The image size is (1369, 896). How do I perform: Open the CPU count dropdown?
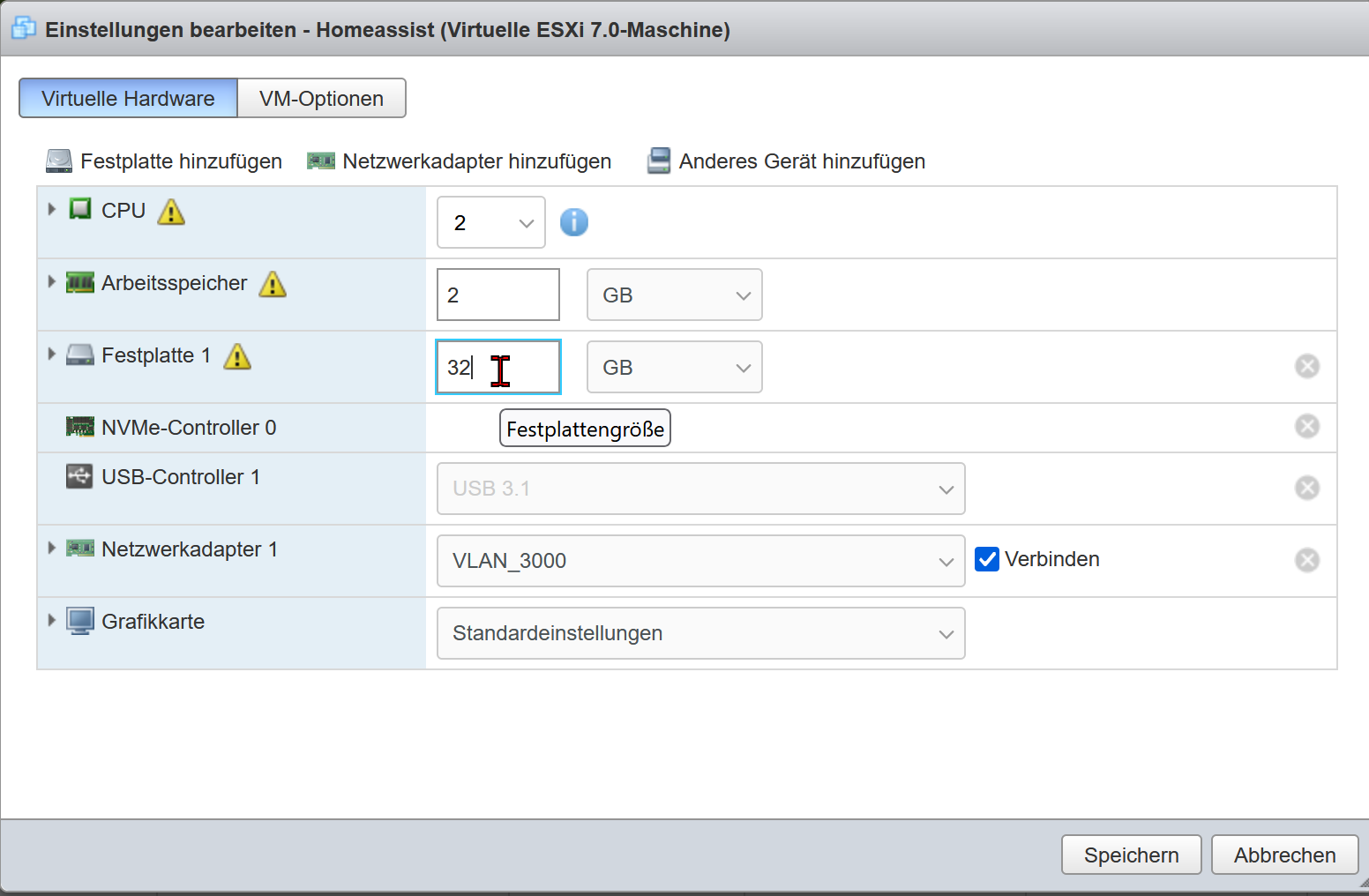click(490, 223)
